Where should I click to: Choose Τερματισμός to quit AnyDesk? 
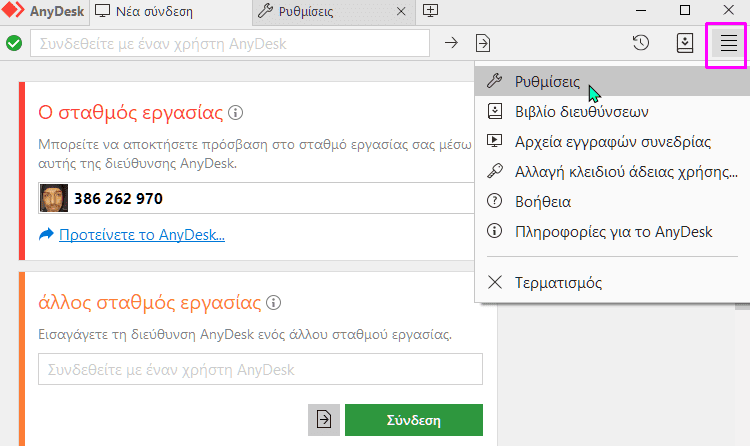(x=612, y=282)
